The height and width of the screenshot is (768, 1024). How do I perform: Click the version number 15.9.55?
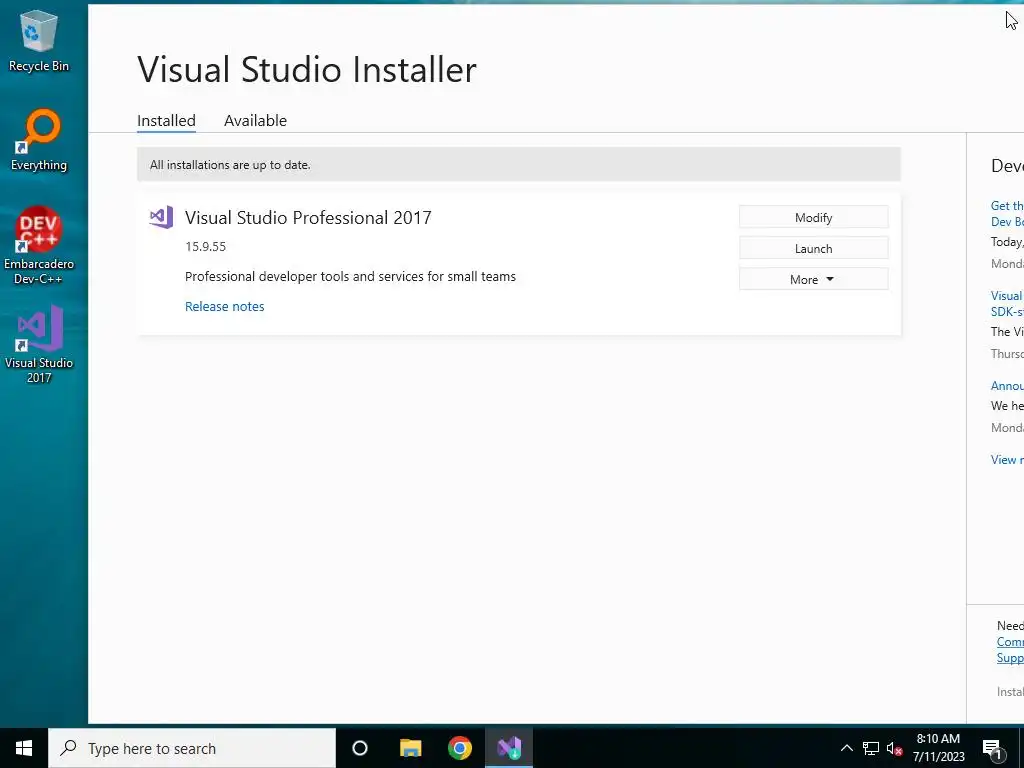pyautogui.click(x=206, y=246)
